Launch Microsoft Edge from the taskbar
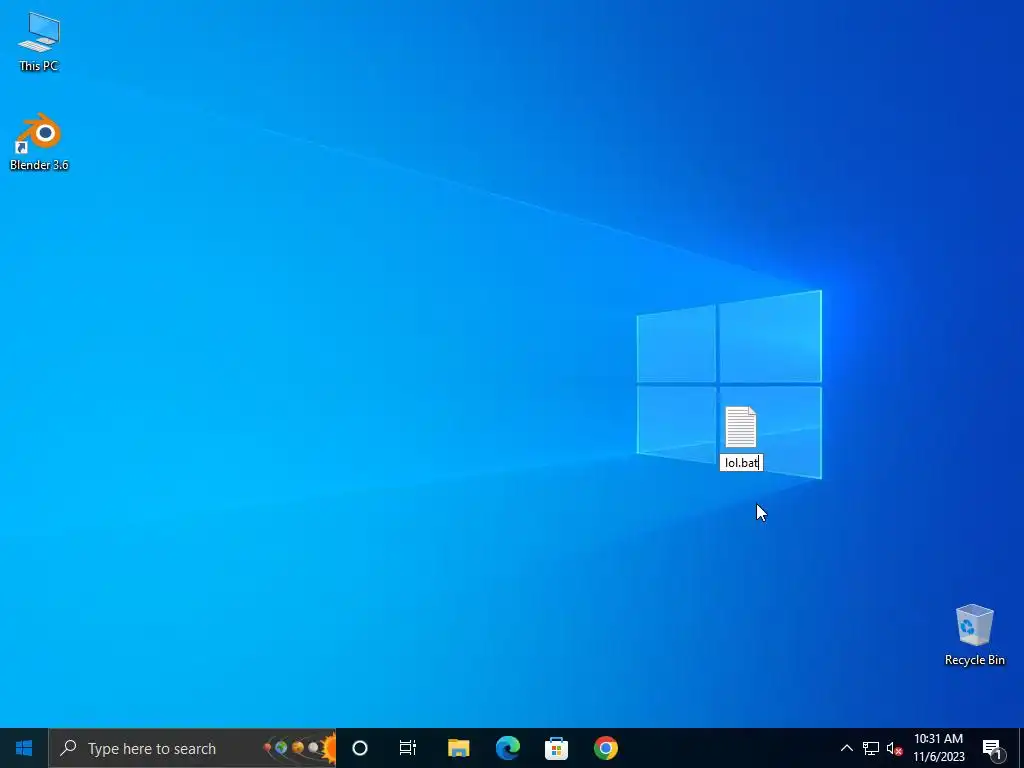1024x768 pixels. 507,748
